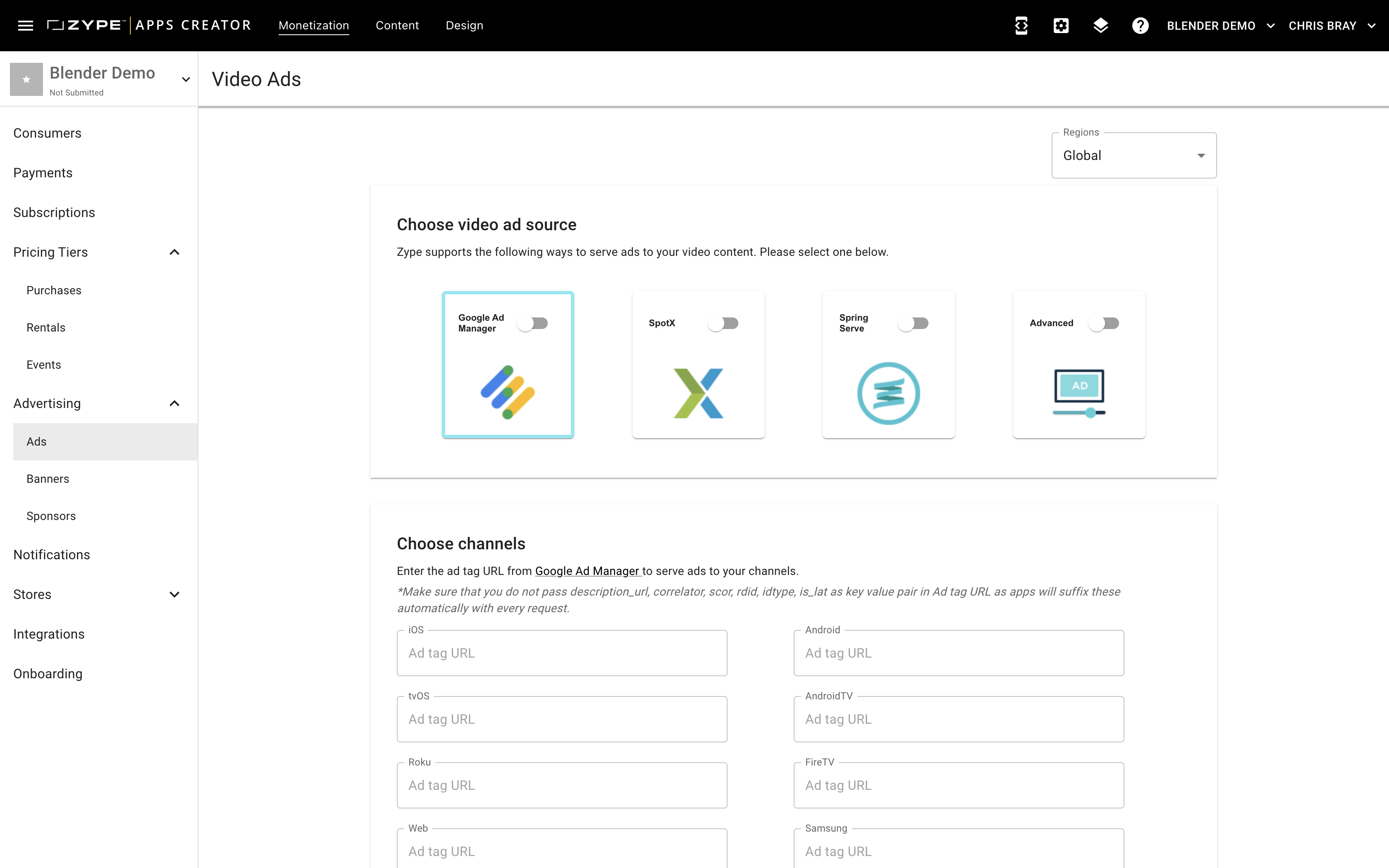Click the "Video Ads" page heading

tap(256, 79)
